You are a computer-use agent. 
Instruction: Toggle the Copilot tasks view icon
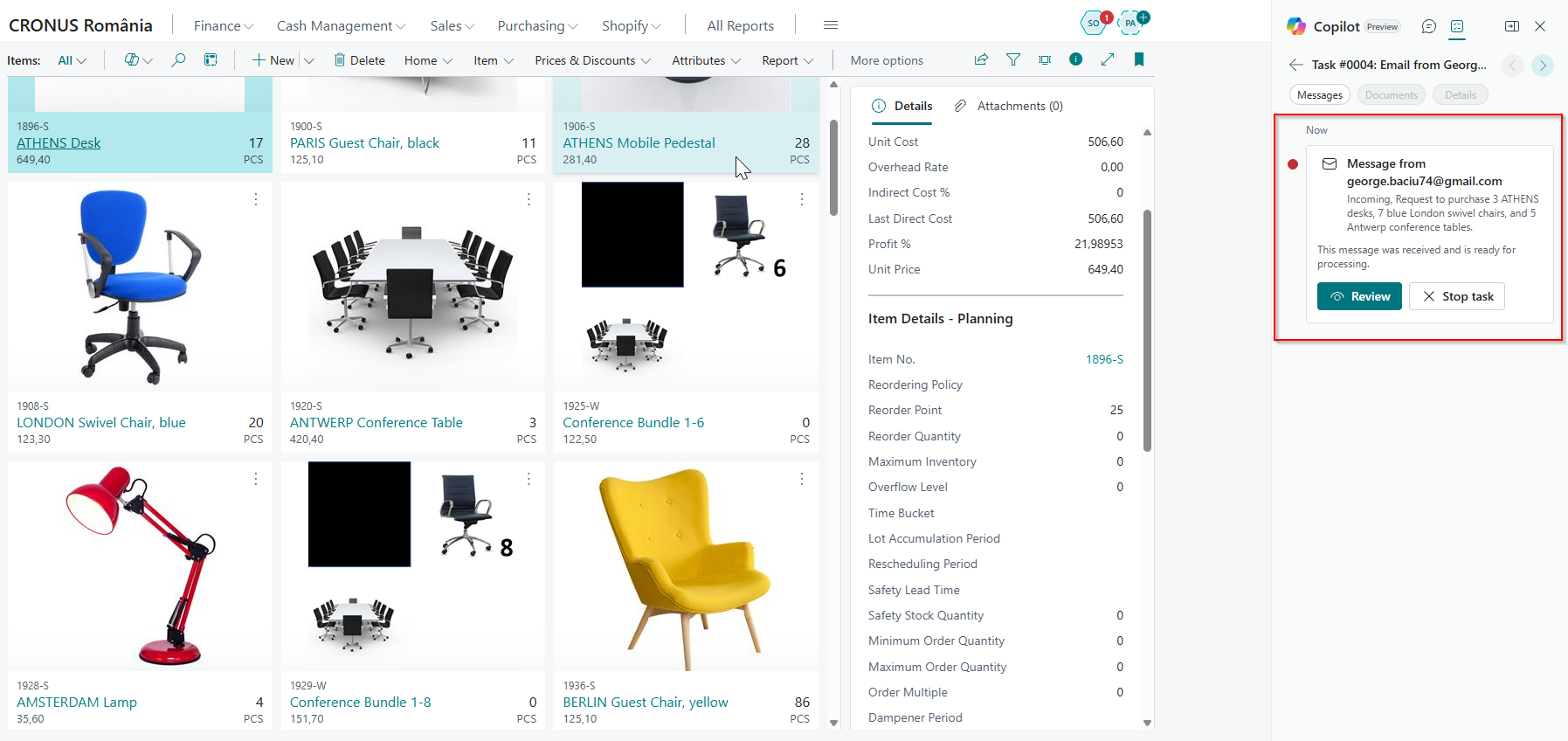1457,26
